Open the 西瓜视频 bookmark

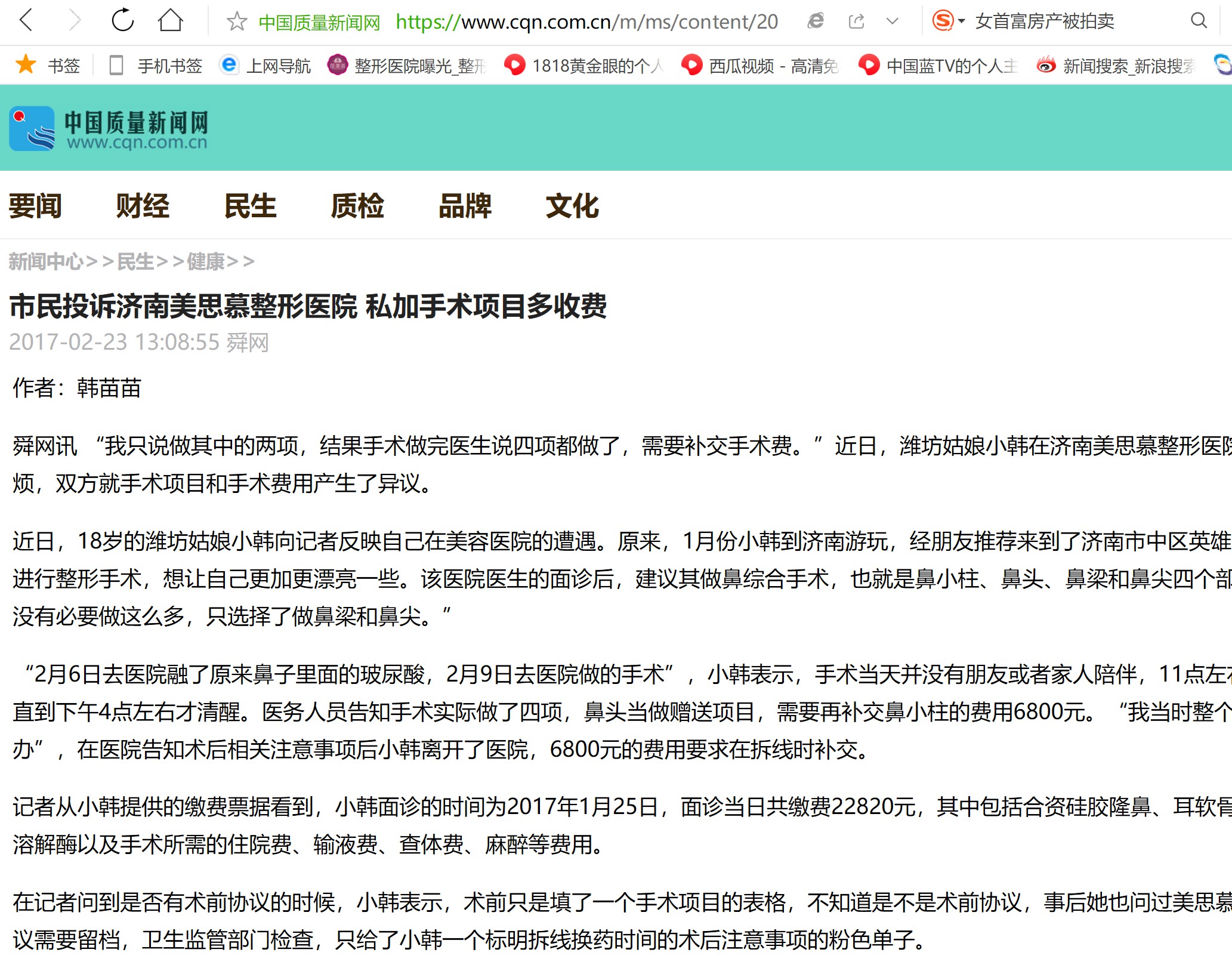tap(761, 65)
